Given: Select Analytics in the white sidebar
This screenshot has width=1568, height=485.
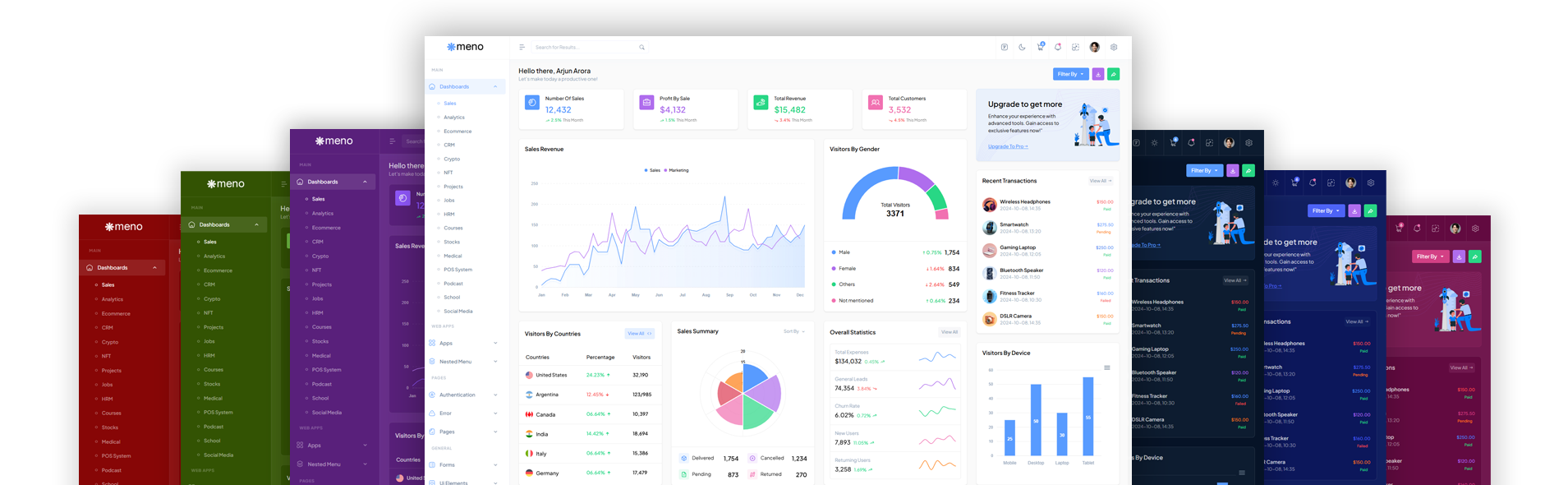Looking at the screenshot, I should (454, 118).
